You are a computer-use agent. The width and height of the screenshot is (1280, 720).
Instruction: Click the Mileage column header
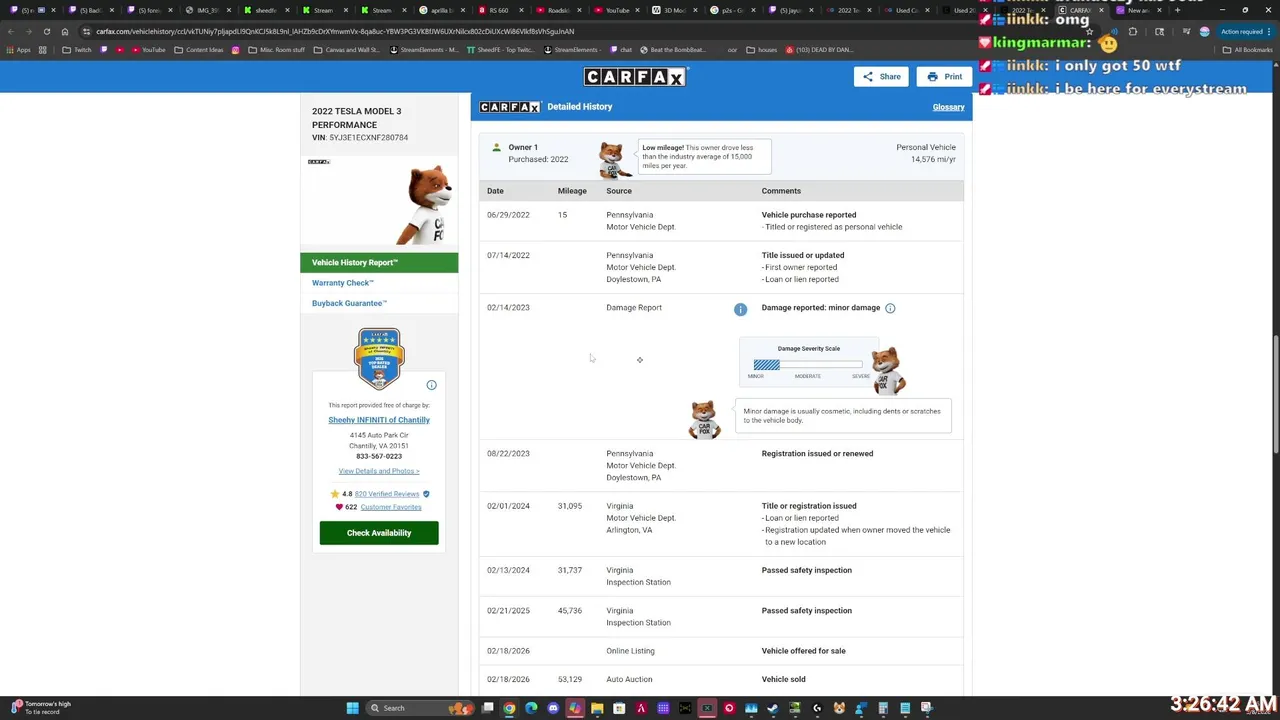(572, 191)
